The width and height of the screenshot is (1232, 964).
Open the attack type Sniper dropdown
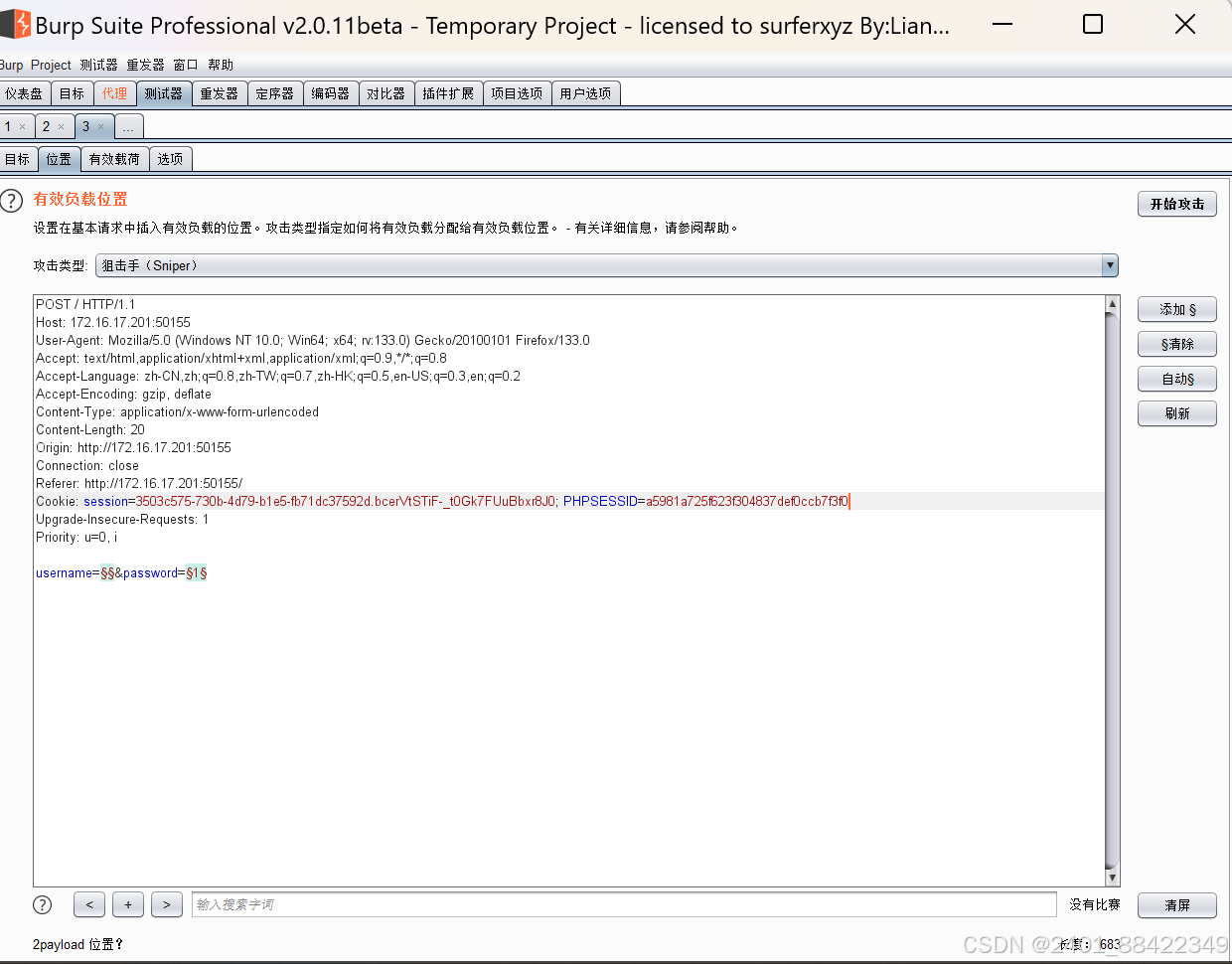tap(607, 265)
